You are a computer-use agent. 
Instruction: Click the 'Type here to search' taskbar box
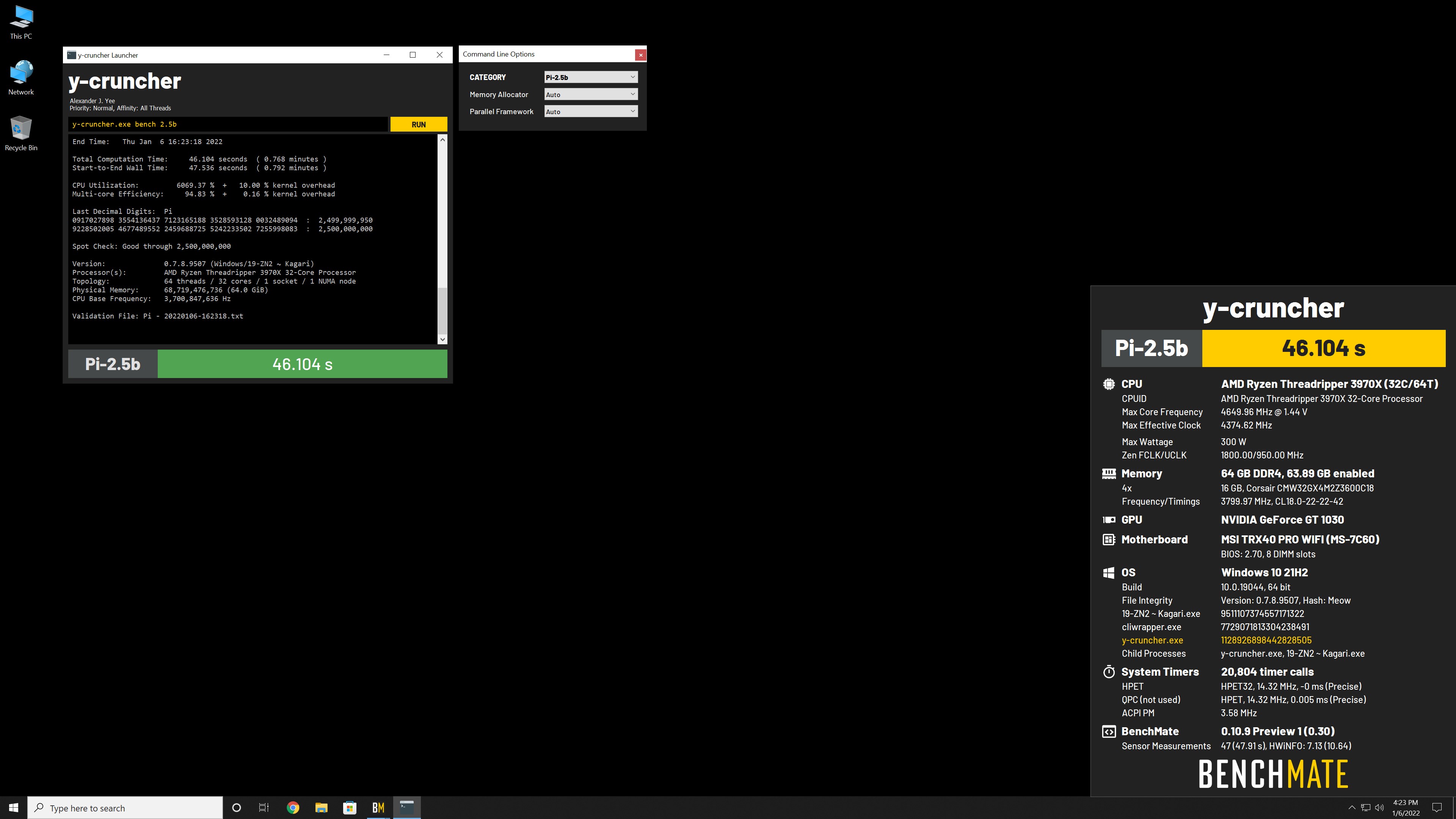click(x=125, y=808)
